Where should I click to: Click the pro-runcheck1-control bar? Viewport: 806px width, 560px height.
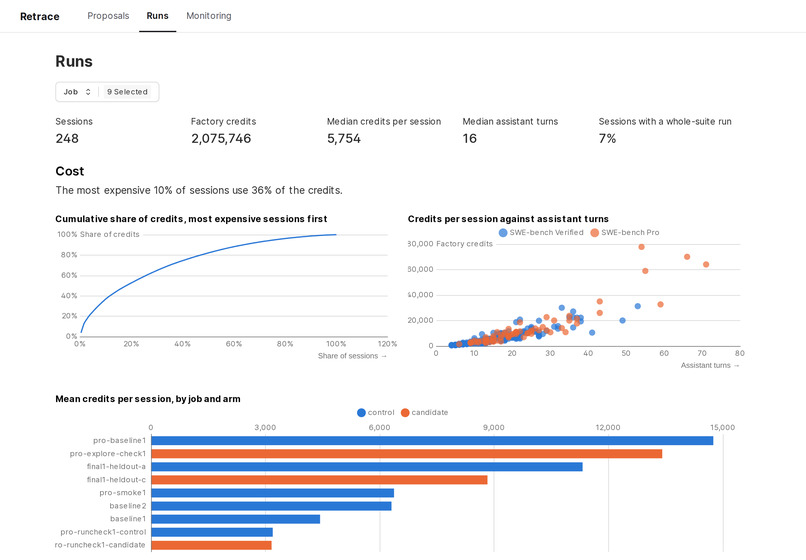(x=212, y=532)
